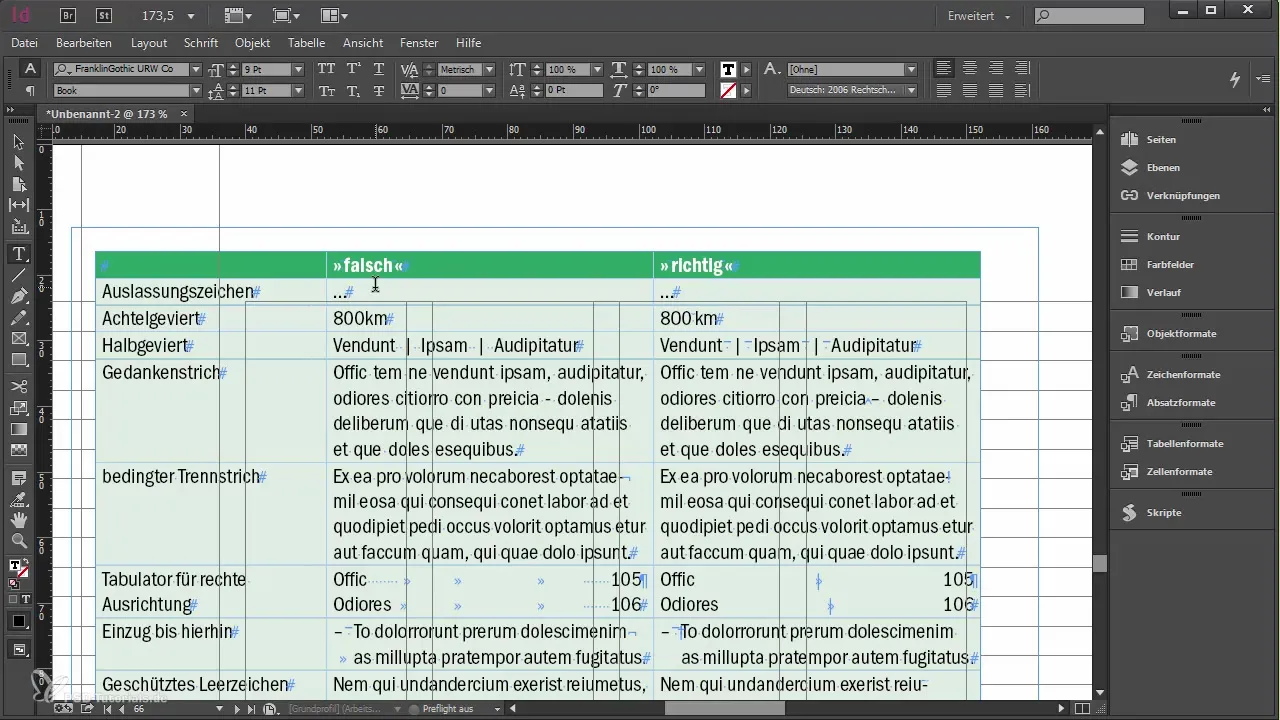Screen dimensions: 1280x720
Task: Open arrange documents dropdown
Action: [335, 16]
